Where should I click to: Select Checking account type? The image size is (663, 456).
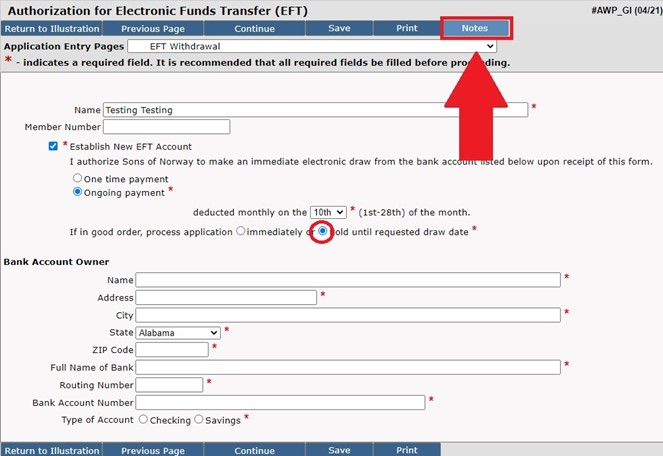[143, 420]
